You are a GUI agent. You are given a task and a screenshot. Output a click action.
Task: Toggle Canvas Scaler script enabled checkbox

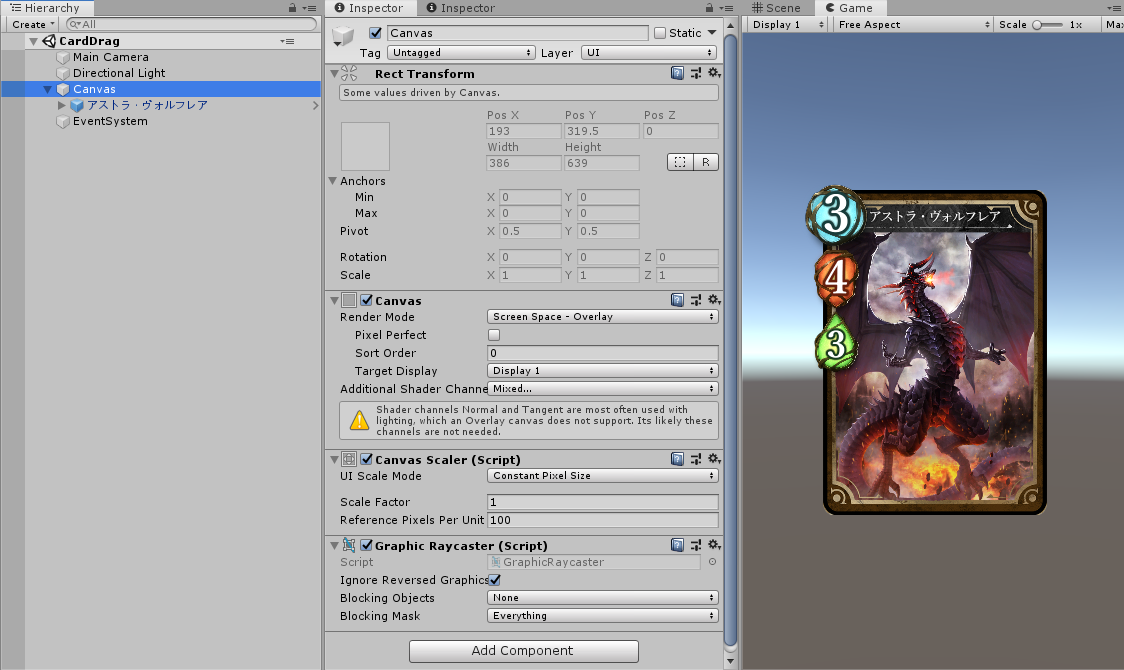366,459
